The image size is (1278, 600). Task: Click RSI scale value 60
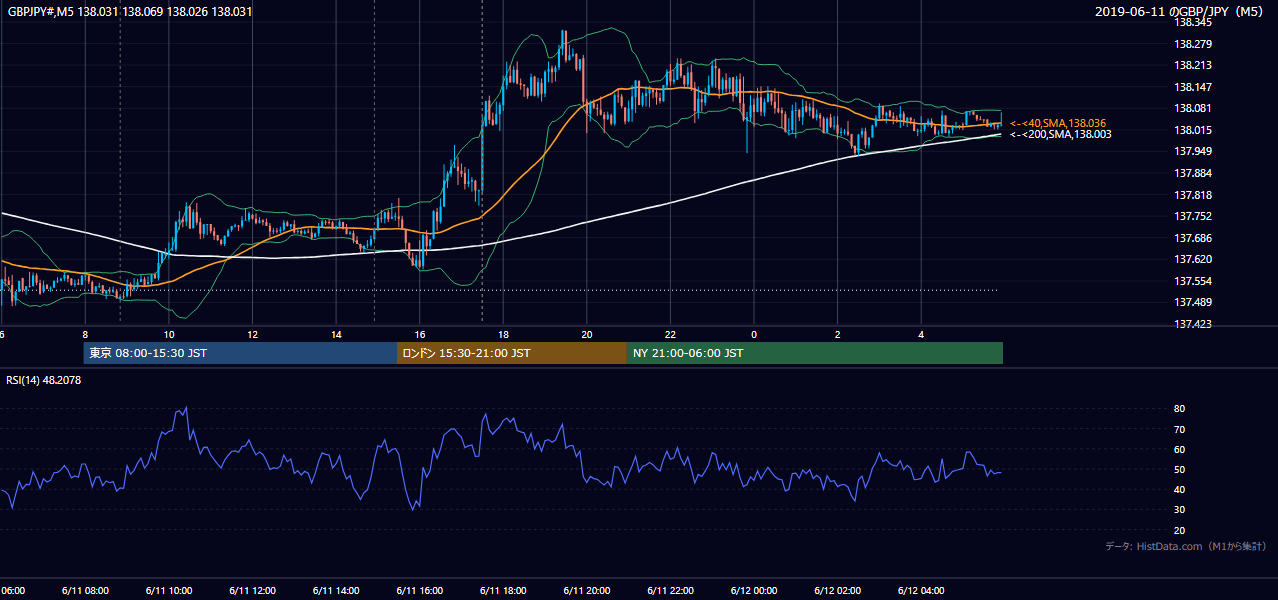[x=1180, y=449]
